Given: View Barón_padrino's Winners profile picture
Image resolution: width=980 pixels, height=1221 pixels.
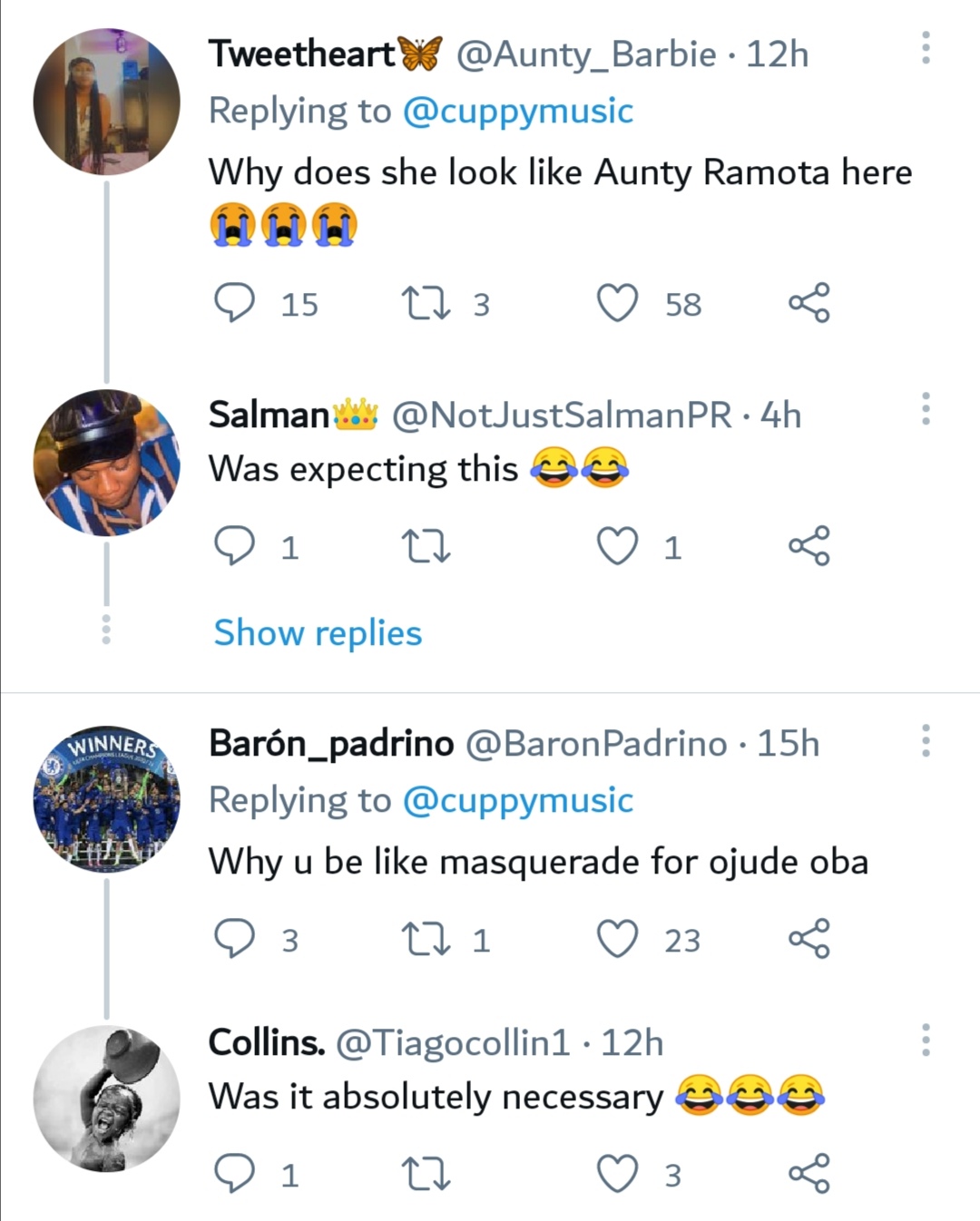Looking at the screenshot, I should click(106, 798).
